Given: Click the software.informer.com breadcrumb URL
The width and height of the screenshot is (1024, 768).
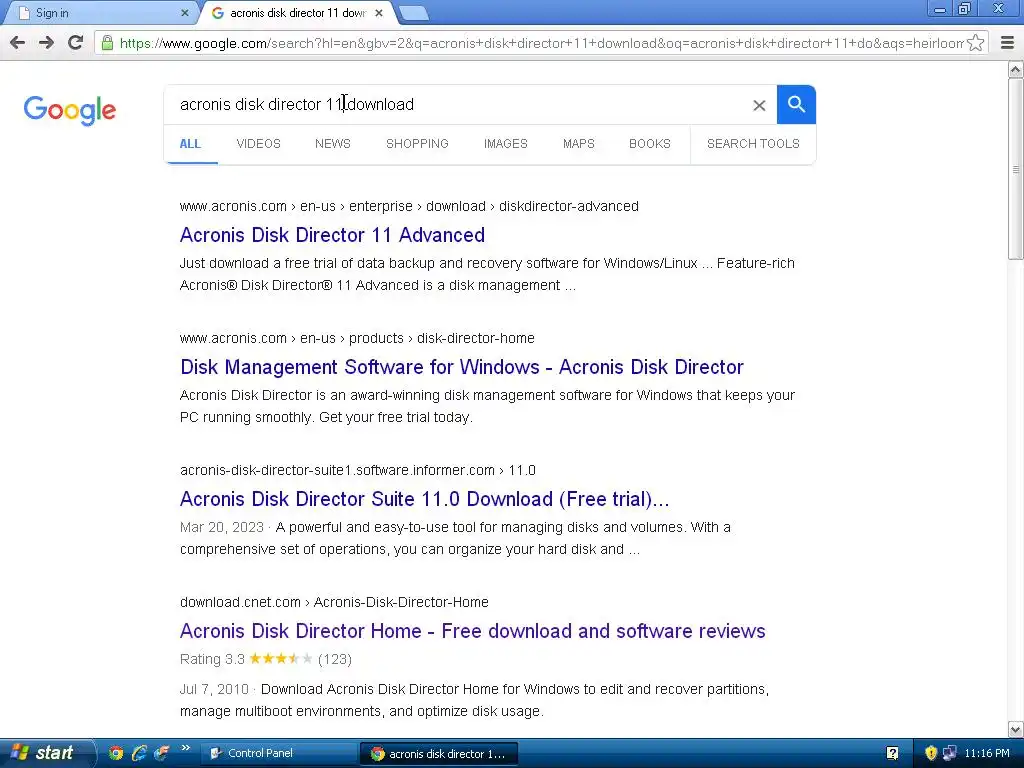Looking at the screenshot, I should [358, 470].
